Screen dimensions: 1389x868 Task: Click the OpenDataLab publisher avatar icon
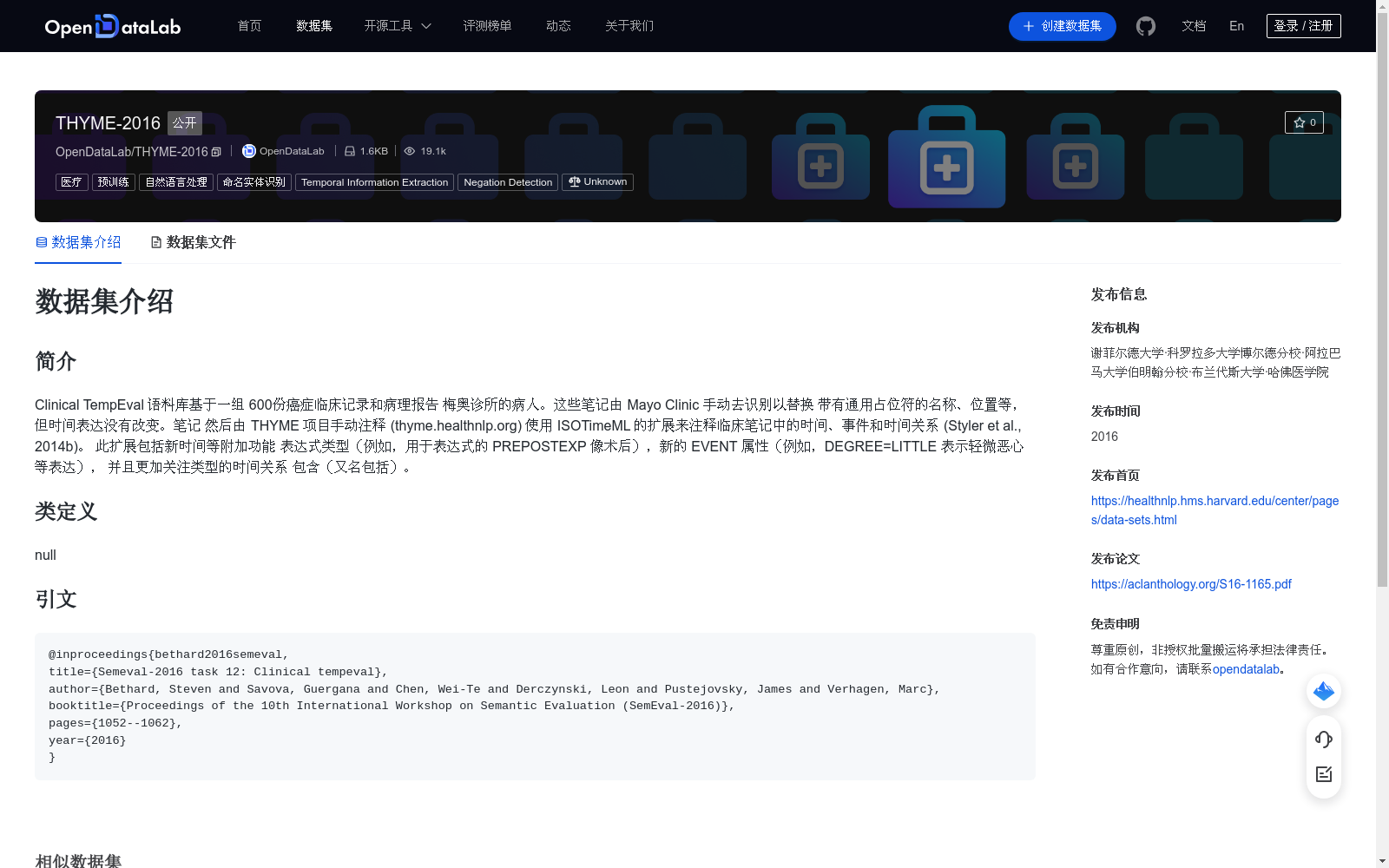point(248,151)
